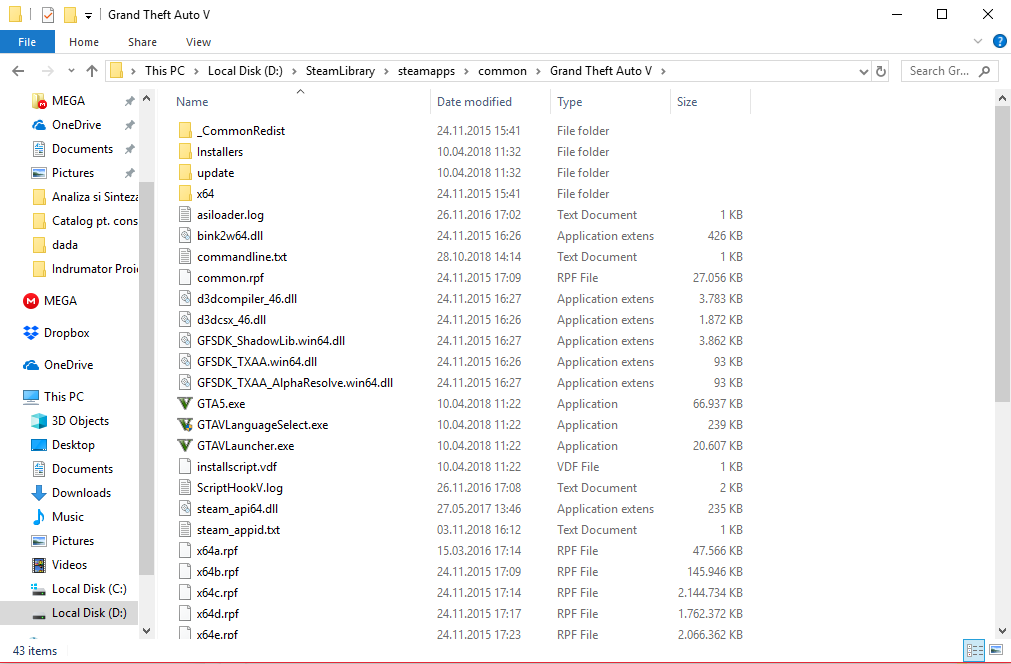Open the address bar history dropdown
The height and width of the screenshot is (664, 1011).
[864, 71]
